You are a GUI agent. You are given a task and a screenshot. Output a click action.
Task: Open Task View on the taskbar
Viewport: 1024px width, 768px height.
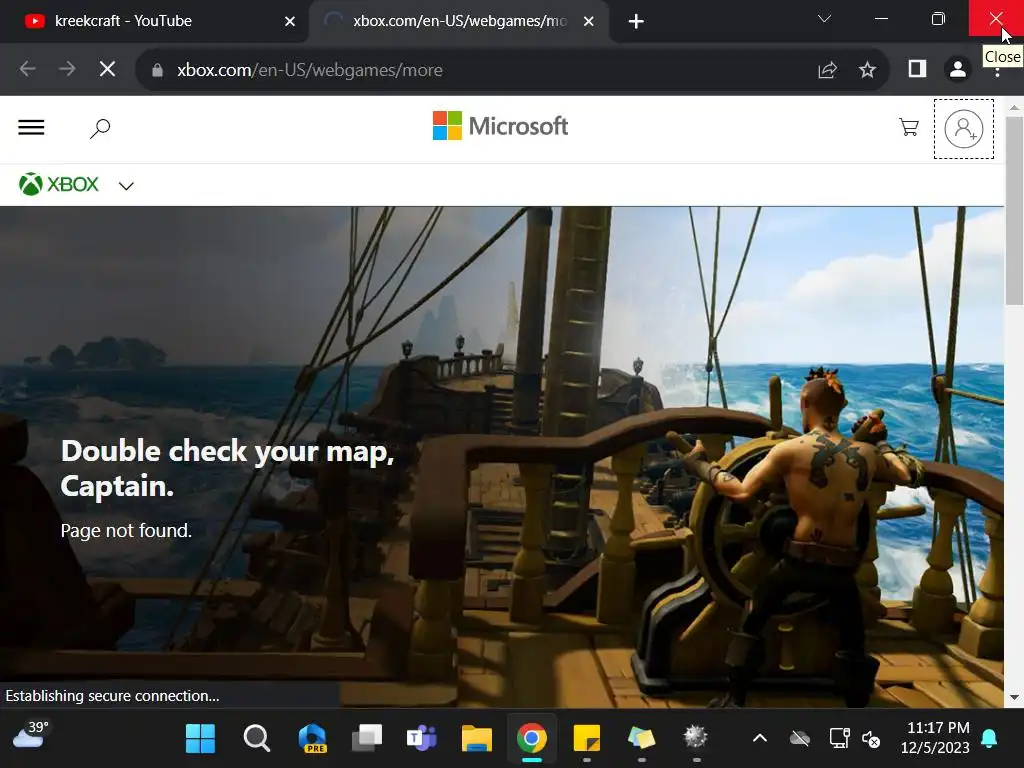click(367, 739)
